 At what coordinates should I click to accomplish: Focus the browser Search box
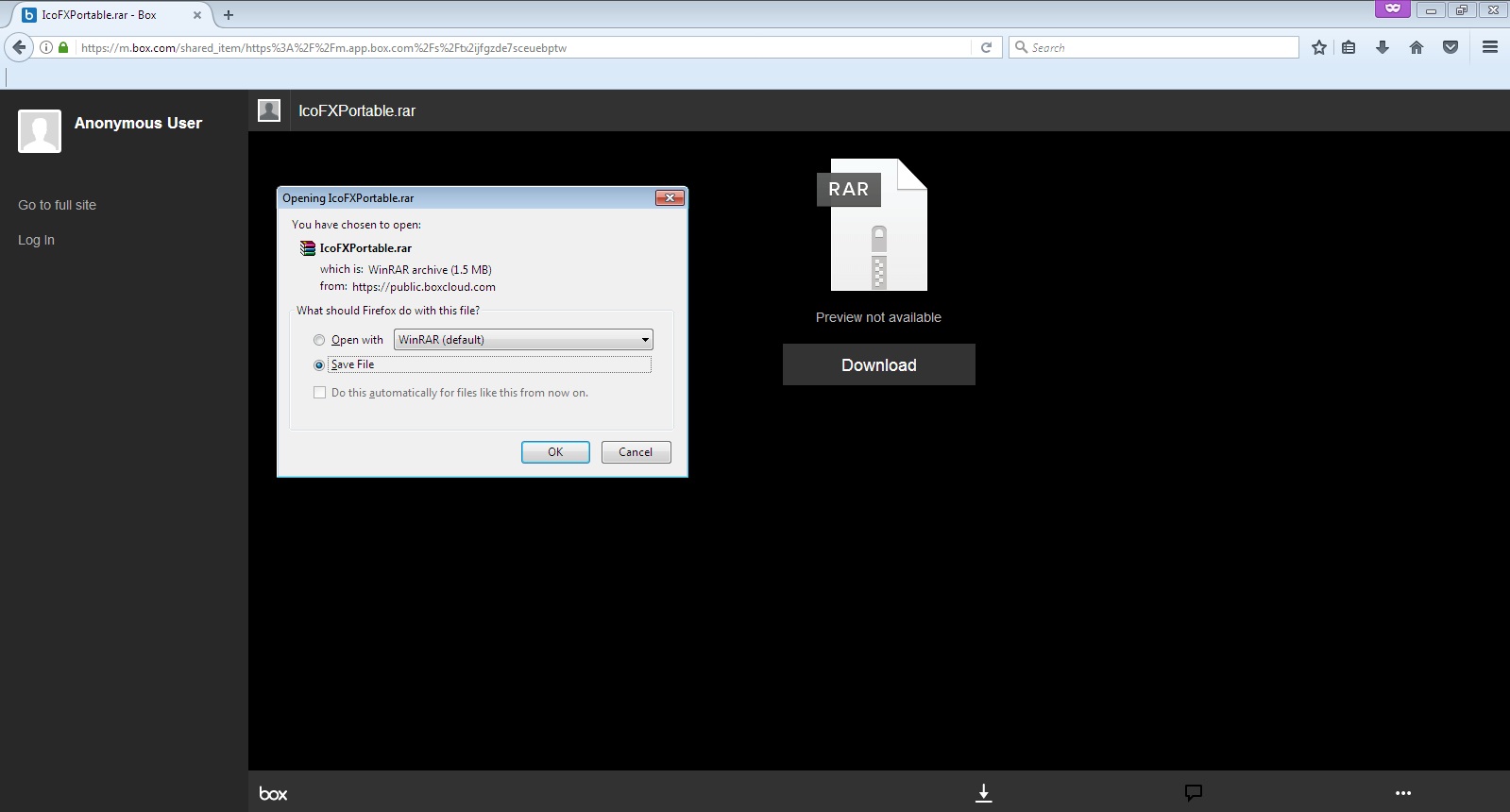pos(1154,47)
